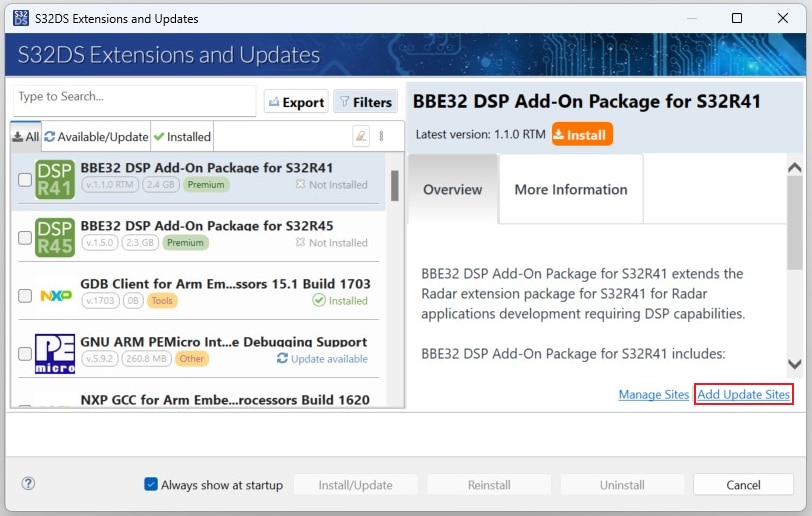Check the GDB Client for Arm checkbox
Screen dimensions: 812x516
coord(25,296)
